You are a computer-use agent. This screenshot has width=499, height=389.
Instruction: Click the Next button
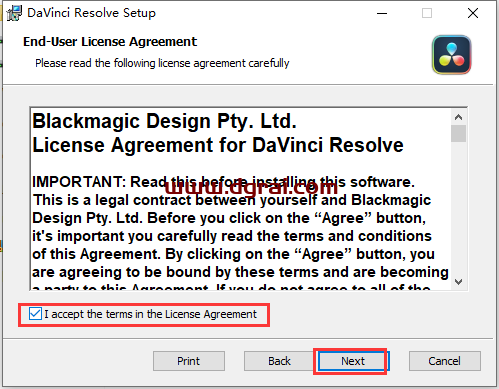tap(353, 361)
